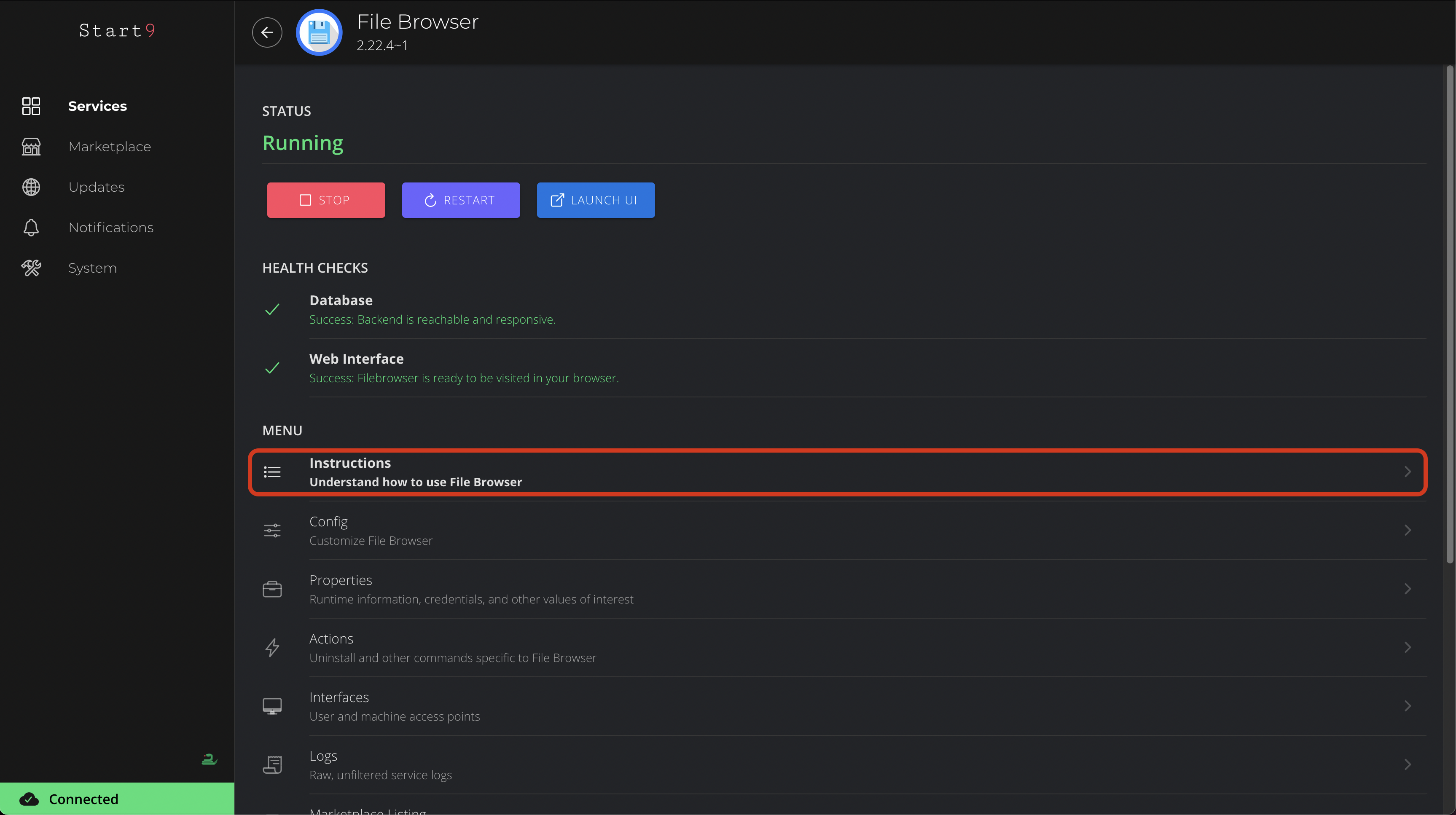Click the System tools icon
Viewport: 1456px width, 815px height.
[x=31, y=268]
